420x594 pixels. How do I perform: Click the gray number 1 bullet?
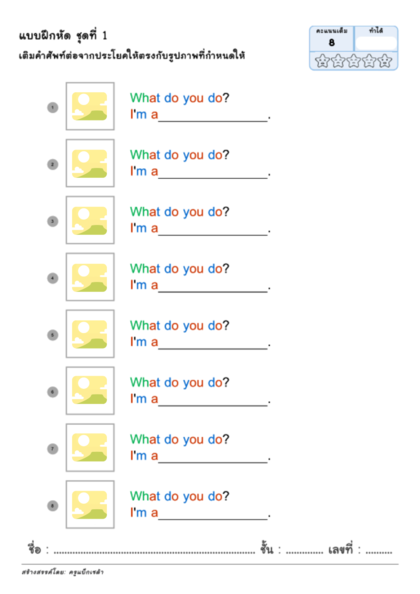pos(53,108)
